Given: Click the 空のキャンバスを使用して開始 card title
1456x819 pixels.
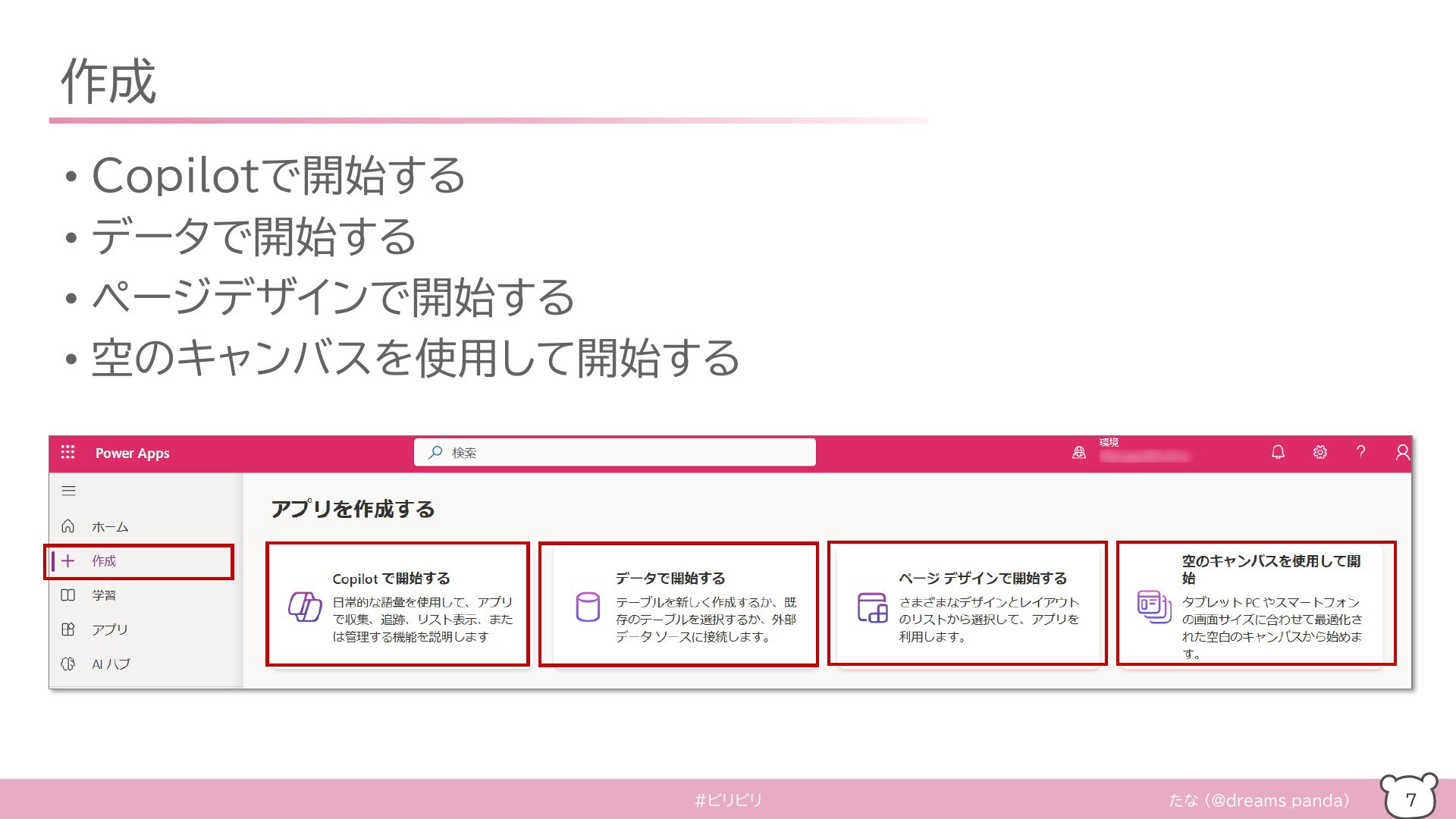Looking at the screenshot, I should pos(1271,570).
